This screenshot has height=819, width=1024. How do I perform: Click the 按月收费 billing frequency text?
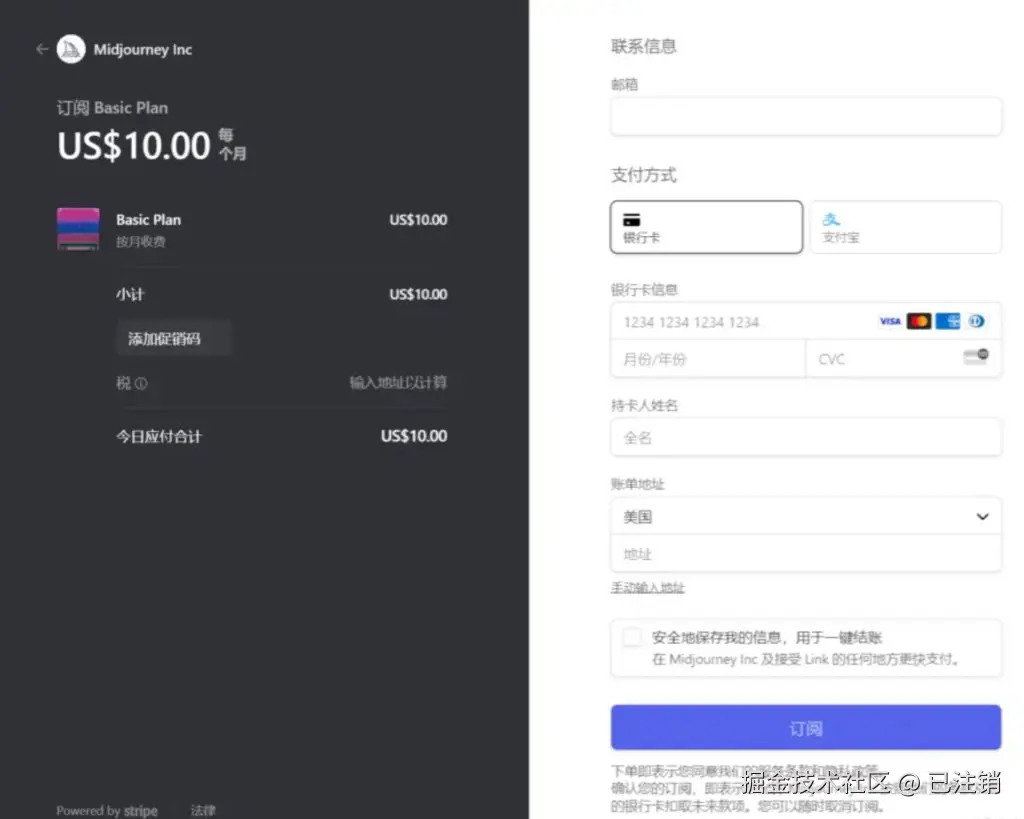pos(141,242)
